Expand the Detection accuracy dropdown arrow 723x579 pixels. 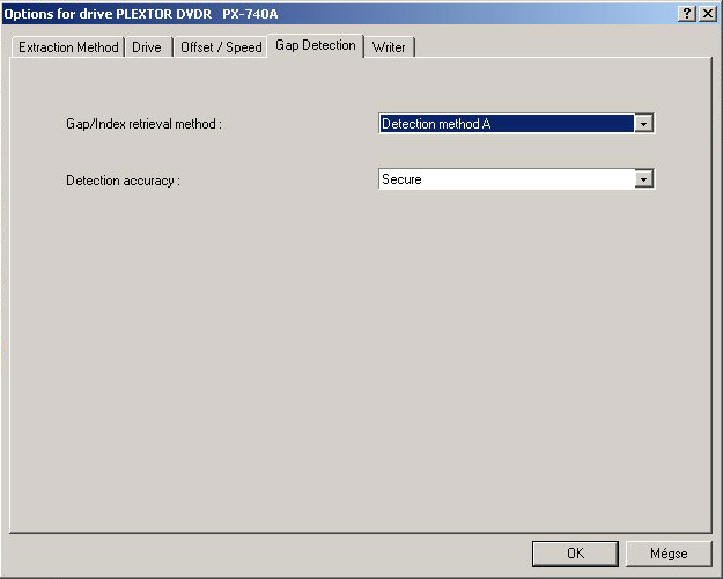coord(645,180)
